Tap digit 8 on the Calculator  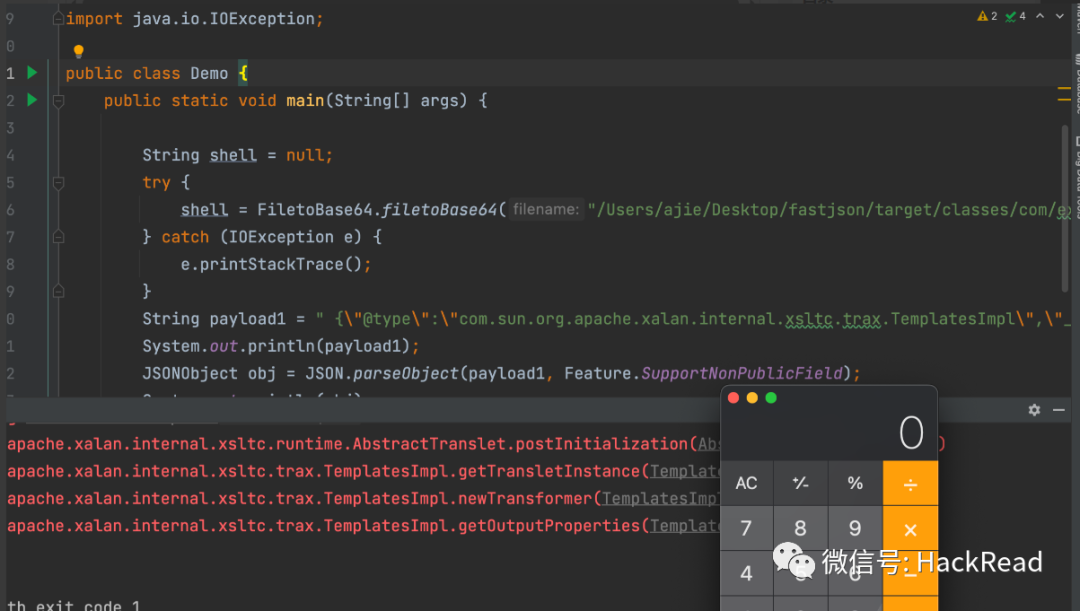click(x=800, y=528)
